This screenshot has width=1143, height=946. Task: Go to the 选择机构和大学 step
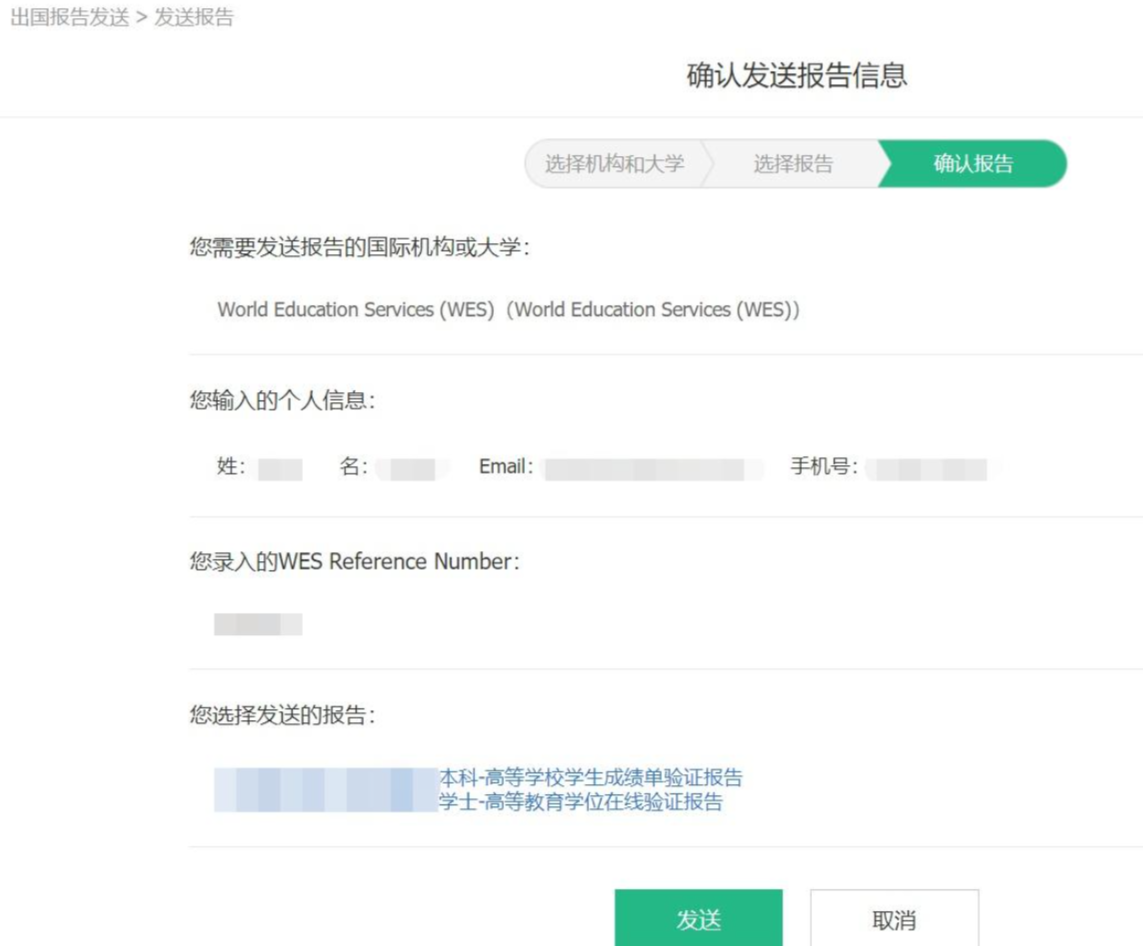tap(615, 163)
